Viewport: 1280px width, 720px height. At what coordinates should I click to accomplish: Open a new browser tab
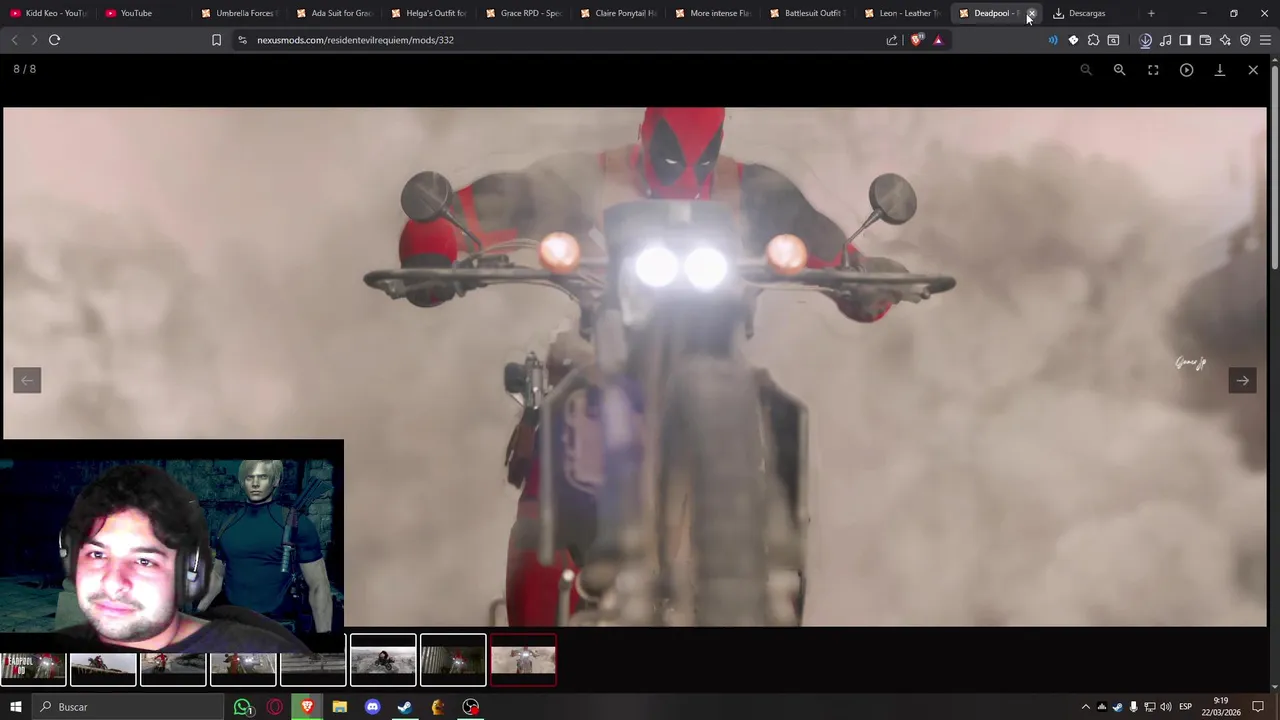1151,13
